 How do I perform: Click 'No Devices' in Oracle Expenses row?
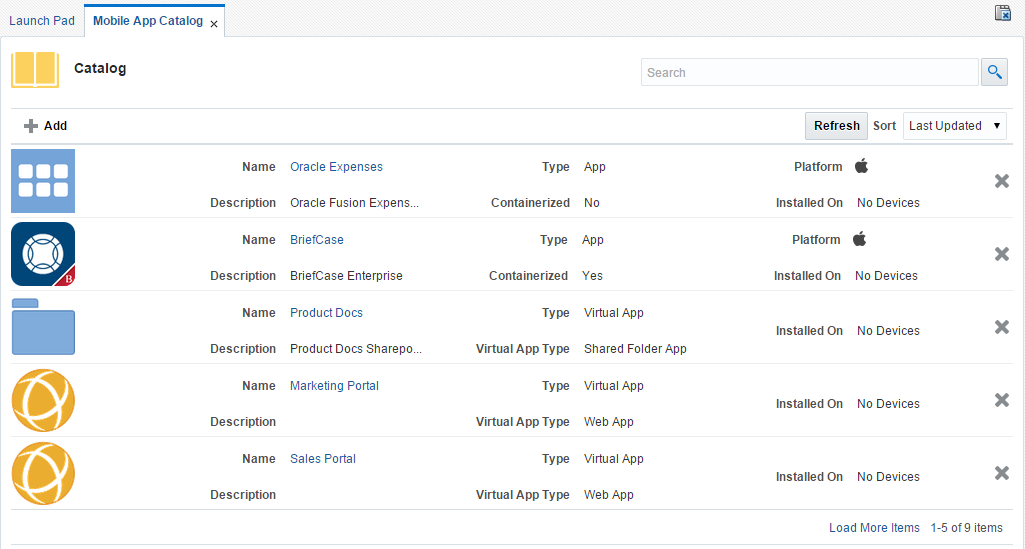(888, 203)
